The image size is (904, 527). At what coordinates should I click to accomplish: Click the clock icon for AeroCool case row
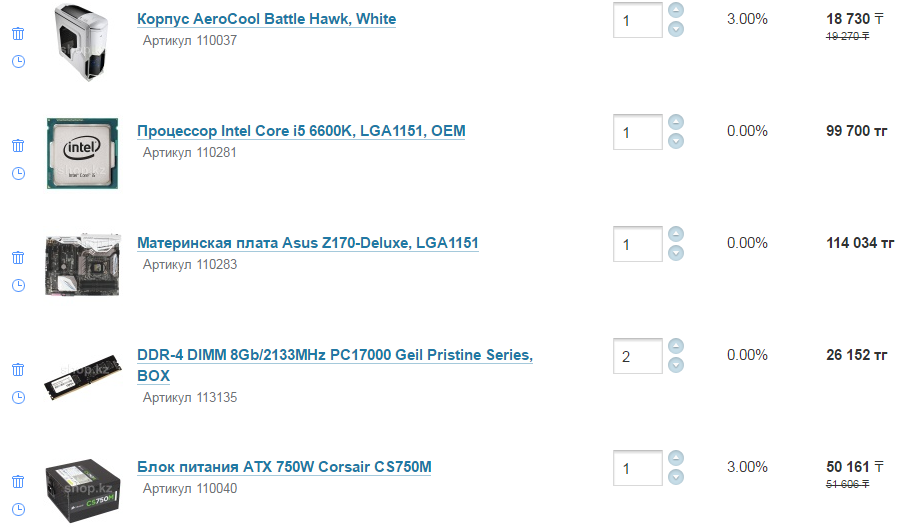point(18,61)
